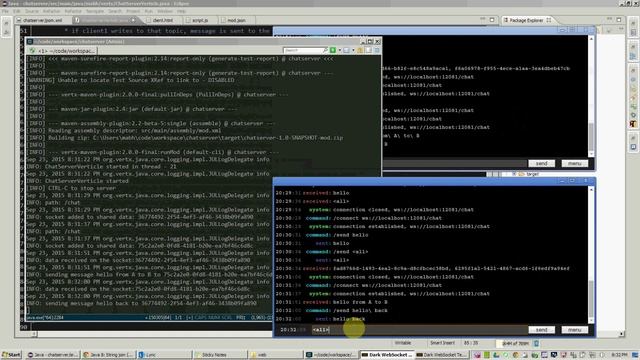
Task: Click 'target' folder in Package Explorer
Action: 532,174
